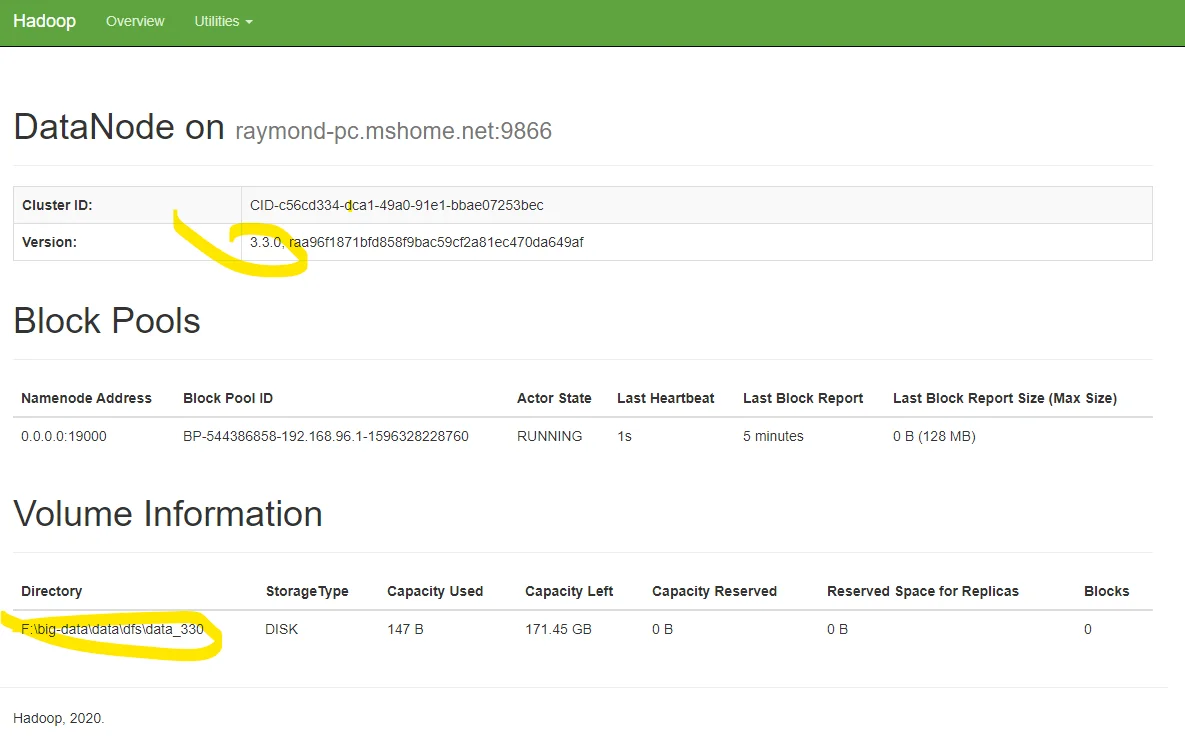Click the StorageType DISK value

(281, 629)
